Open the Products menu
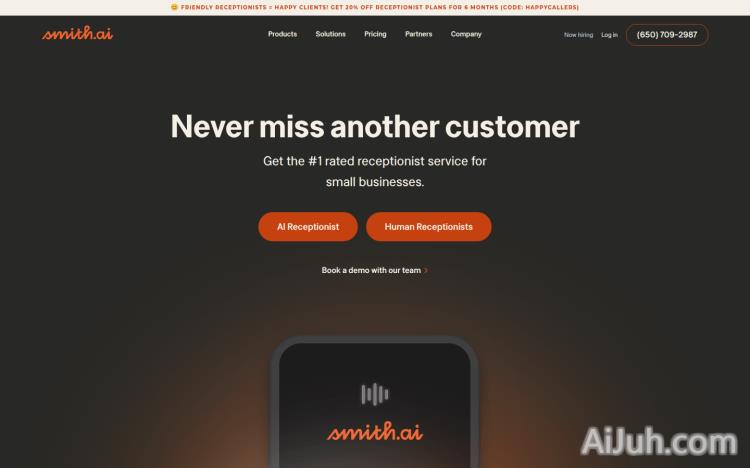750x468 pixels. coord(282,34)
